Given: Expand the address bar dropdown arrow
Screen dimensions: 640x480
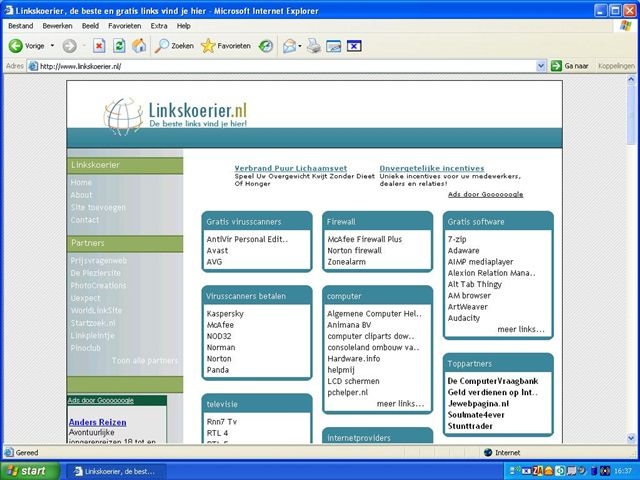Looking at the screenshot, I should click(x=541, y=66).
